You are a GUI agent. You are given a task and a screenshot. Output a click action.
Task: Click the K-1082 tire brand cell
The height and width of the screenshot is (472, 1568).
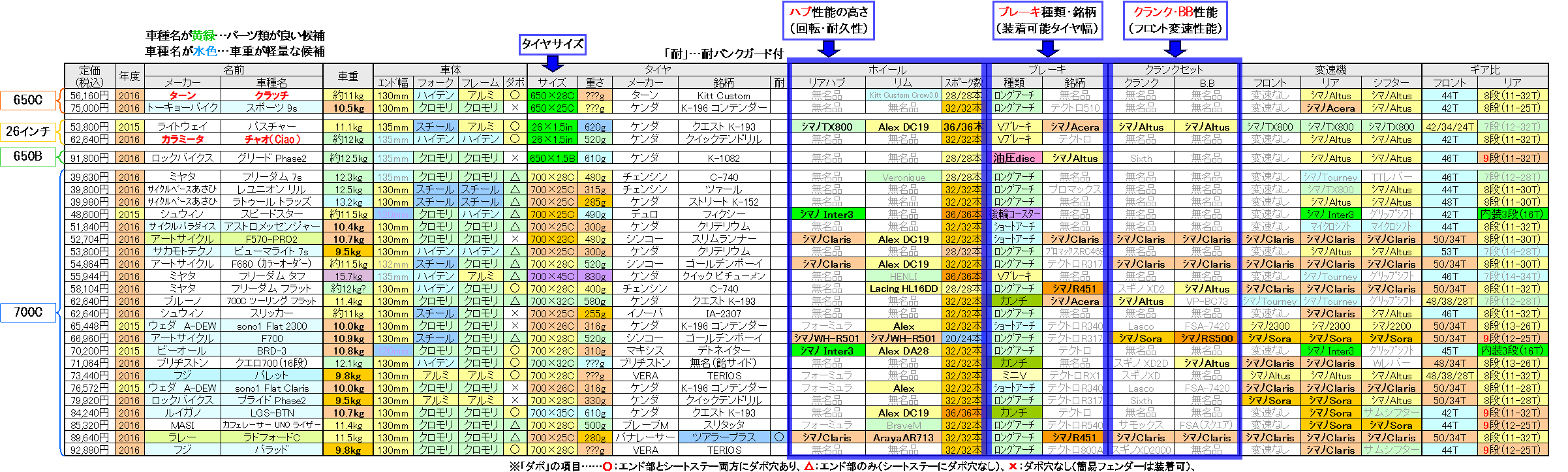click(x=724, y=158)
